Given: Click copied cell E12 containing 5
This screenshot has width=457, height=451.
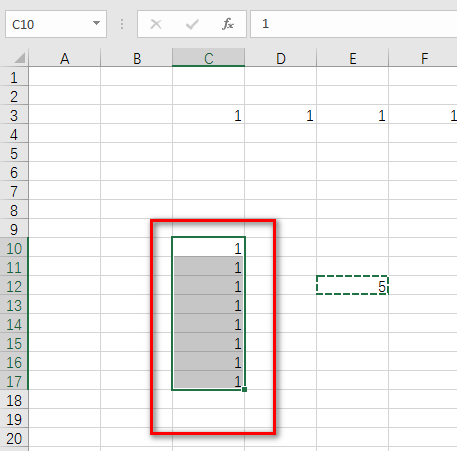Looking at the screenshot, I should coord(353,285).
